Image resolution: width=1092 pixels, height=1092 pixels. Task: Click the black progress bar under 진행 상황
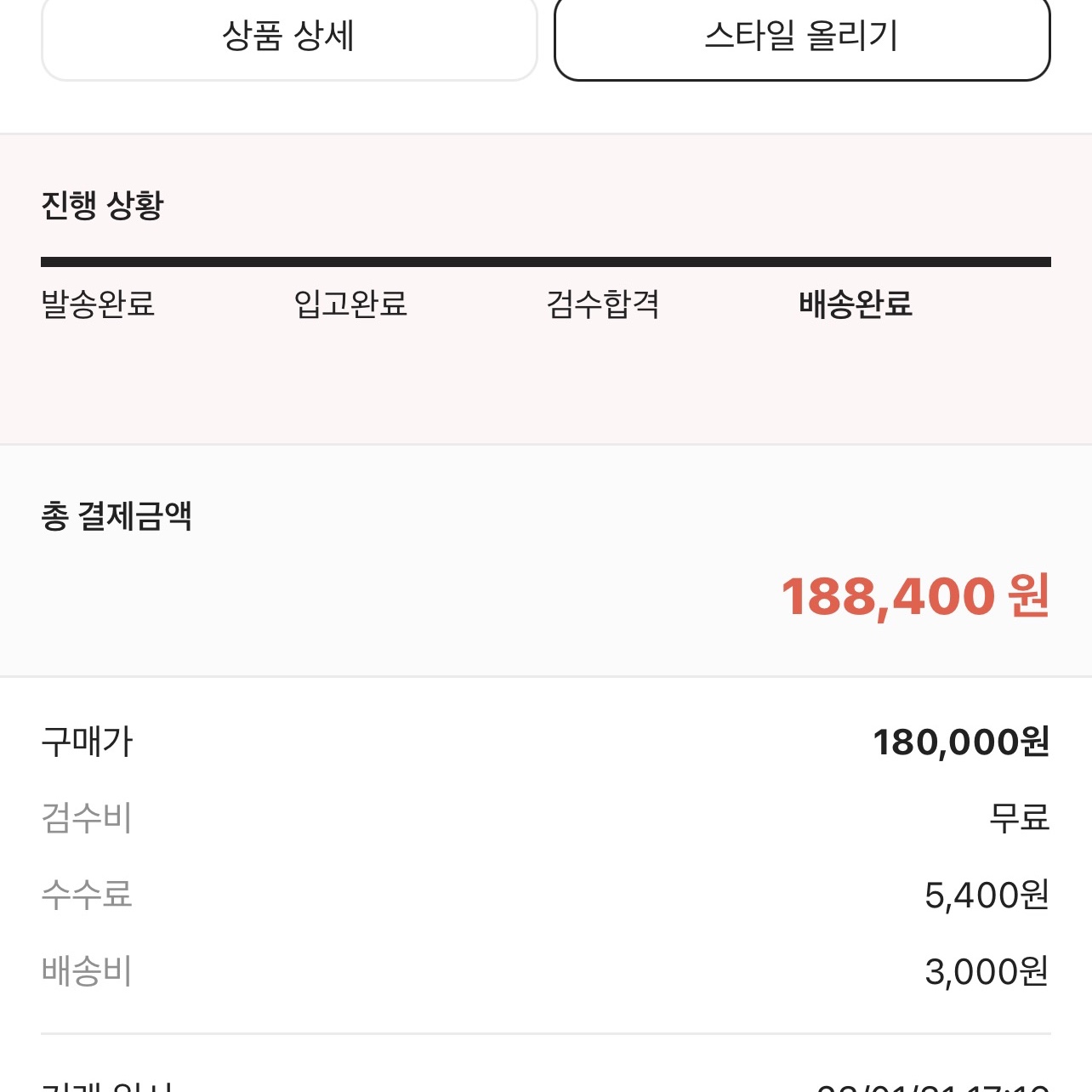pyautogui.click(x=546, y=262)
